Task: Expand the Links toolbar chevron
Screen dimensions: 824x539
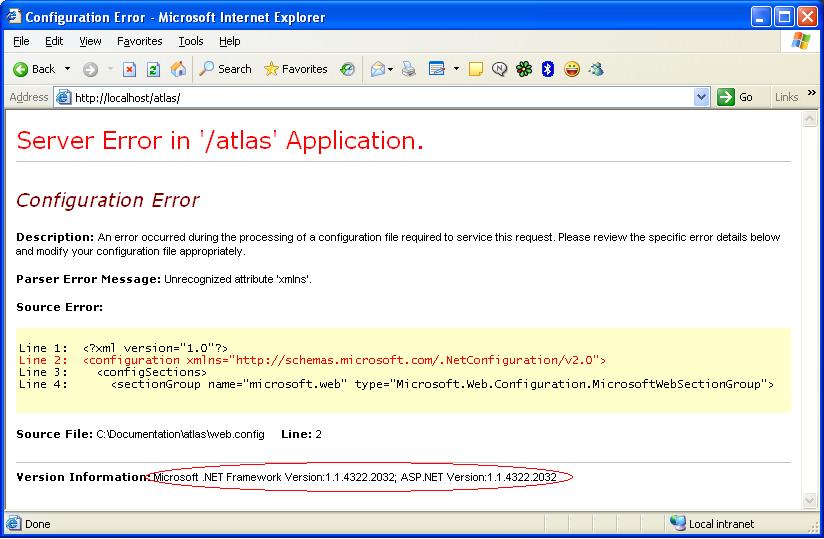Action: pyautogui.click(x=811, y=93)
